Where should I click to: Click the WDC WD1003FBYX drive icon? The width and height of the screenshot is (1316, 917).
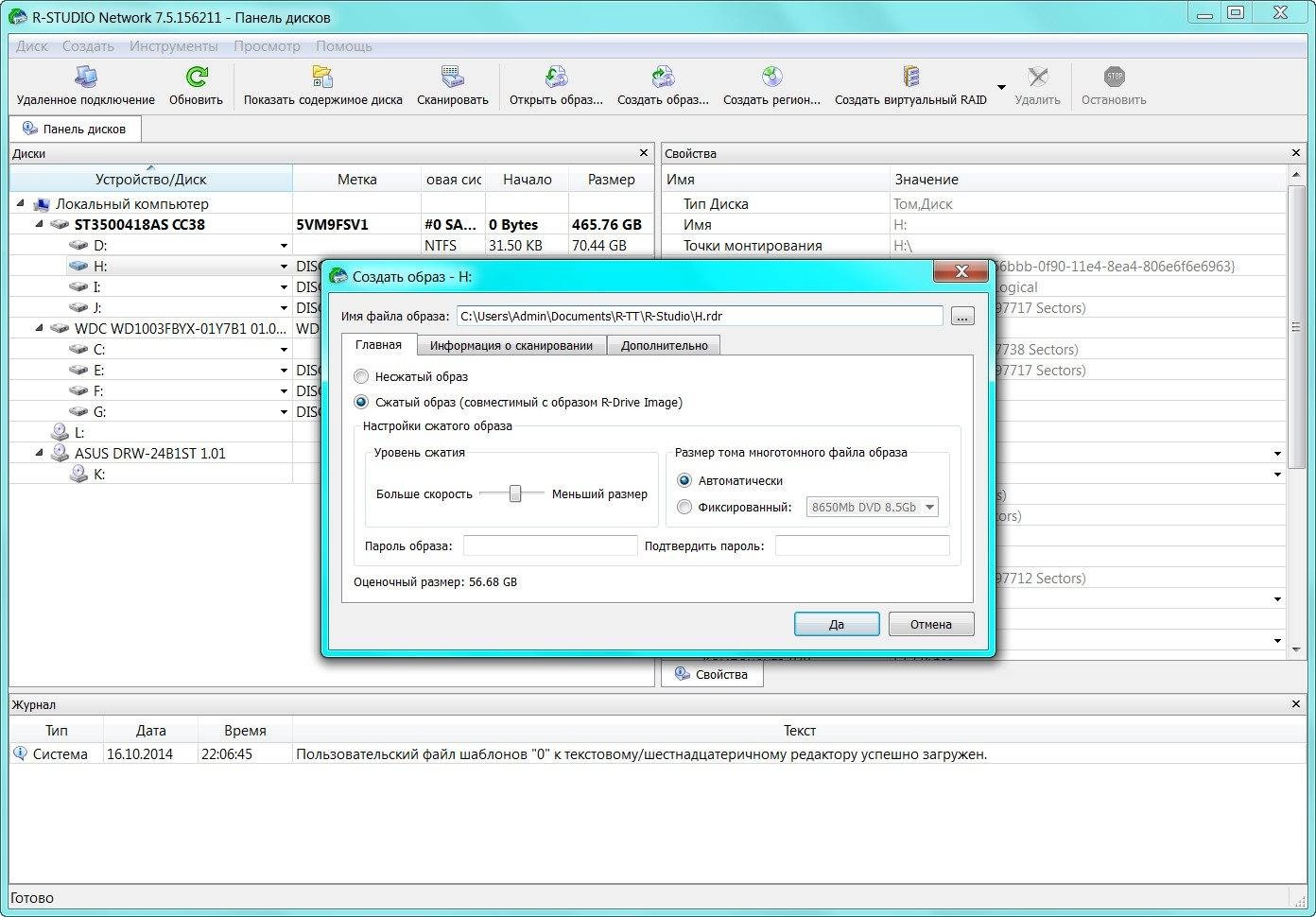(x=60, y=329)
